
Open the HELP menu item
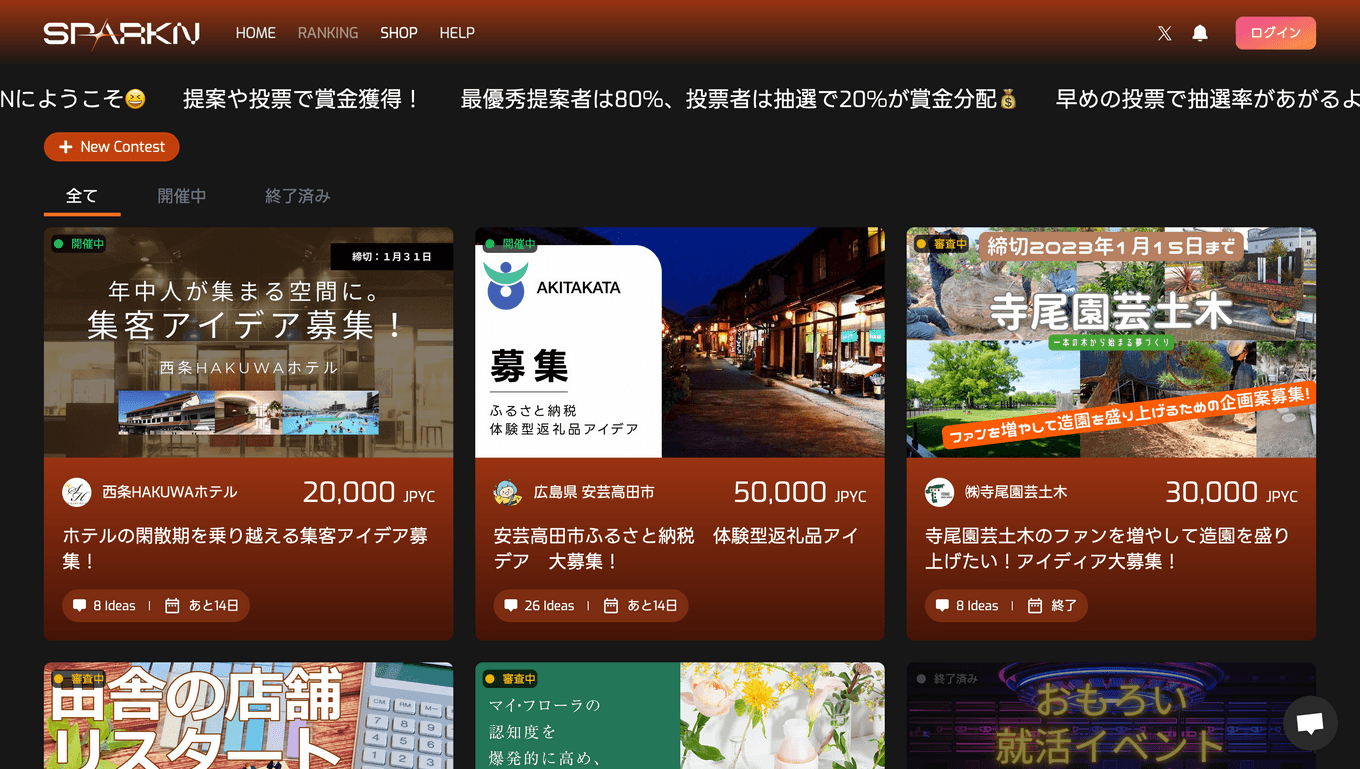(457, 33)
